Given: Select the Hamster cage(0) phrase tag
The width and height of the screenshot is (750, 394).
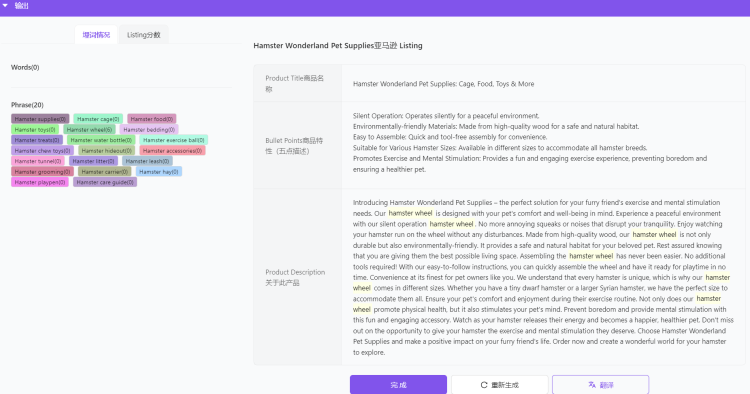Looking at the screenshot, I should (98, 119).
